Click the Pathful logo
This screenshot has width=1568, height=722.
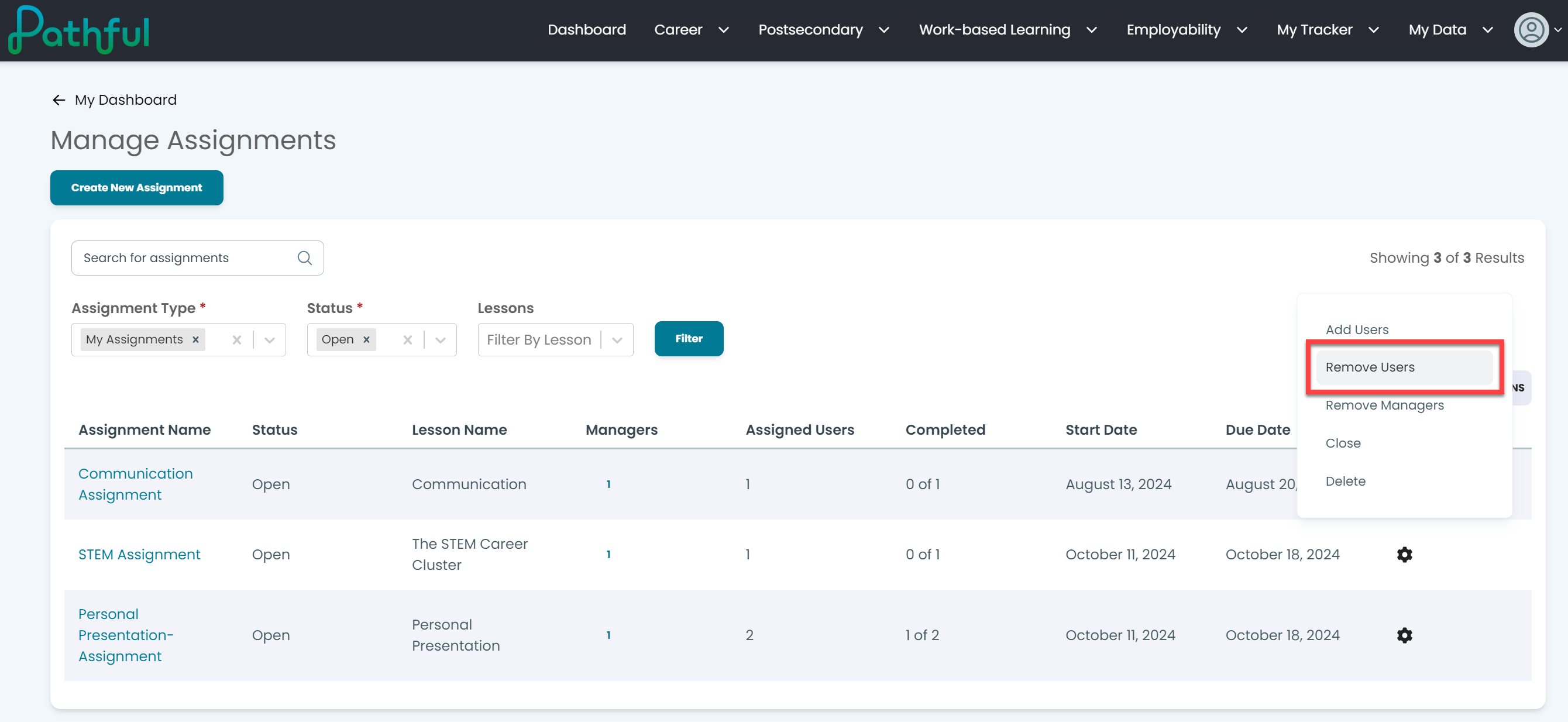[78, 30]
